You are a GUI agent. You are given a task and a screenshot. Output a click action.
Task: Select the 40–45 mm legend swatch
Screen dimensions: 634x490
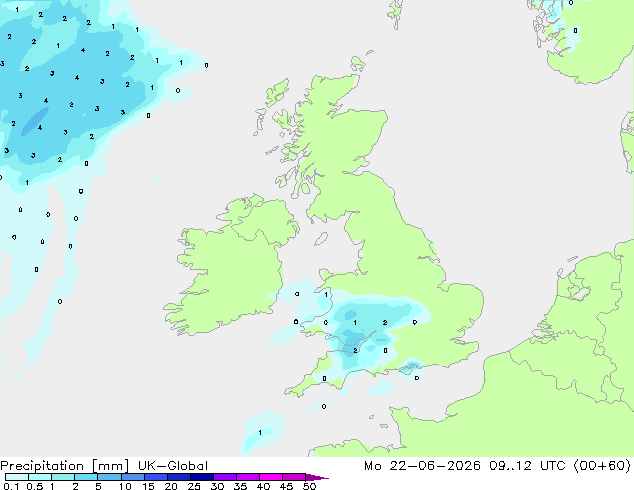[270, 477]
